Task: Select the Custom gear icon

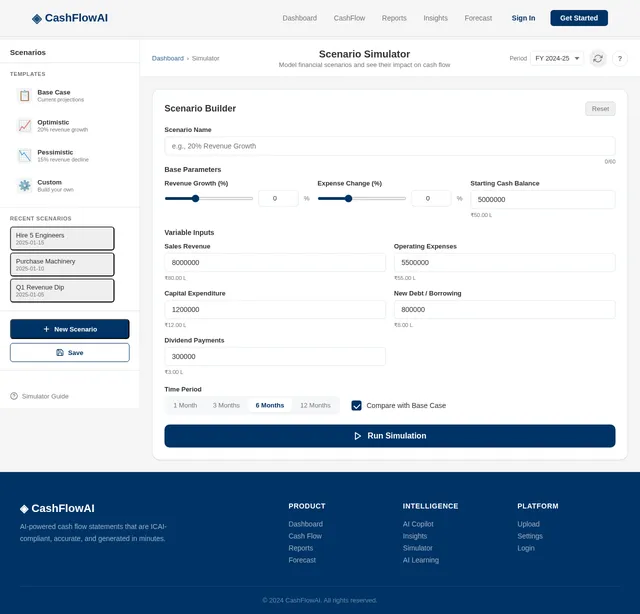Action: pos(24,185)
